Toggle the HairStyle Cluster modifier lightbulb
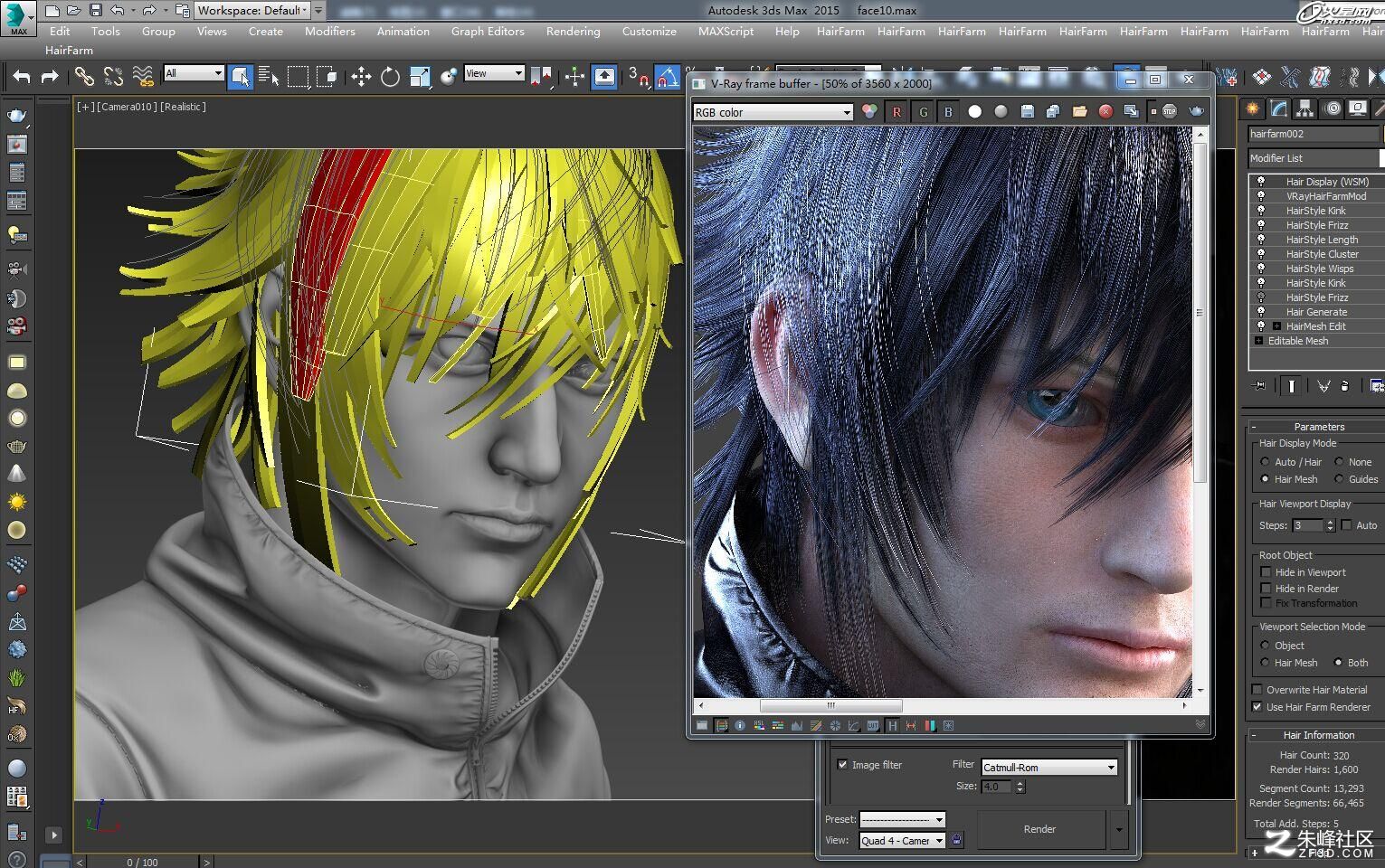Image resolution: width=1385 pixels, height=868 pixels. pyautogui.click(x=1261, y=254)
